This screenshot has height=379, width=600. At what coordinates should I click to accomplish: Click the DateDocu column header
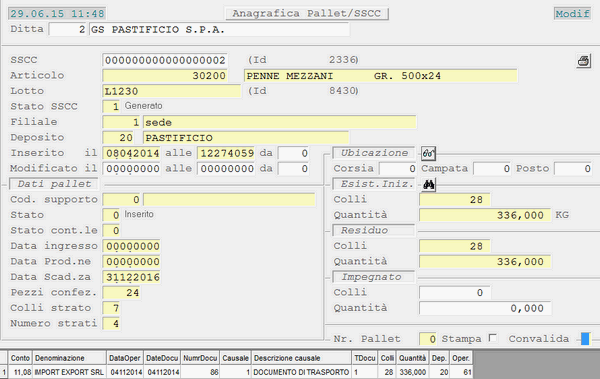[162, 358]
